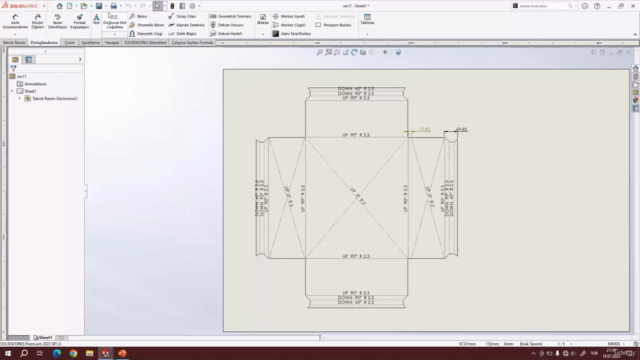The width and height of the screenshot is (640, 360).
Task: Expand the dropdown below Akıllı Ölçümlendirme
Action: [15, 34]
